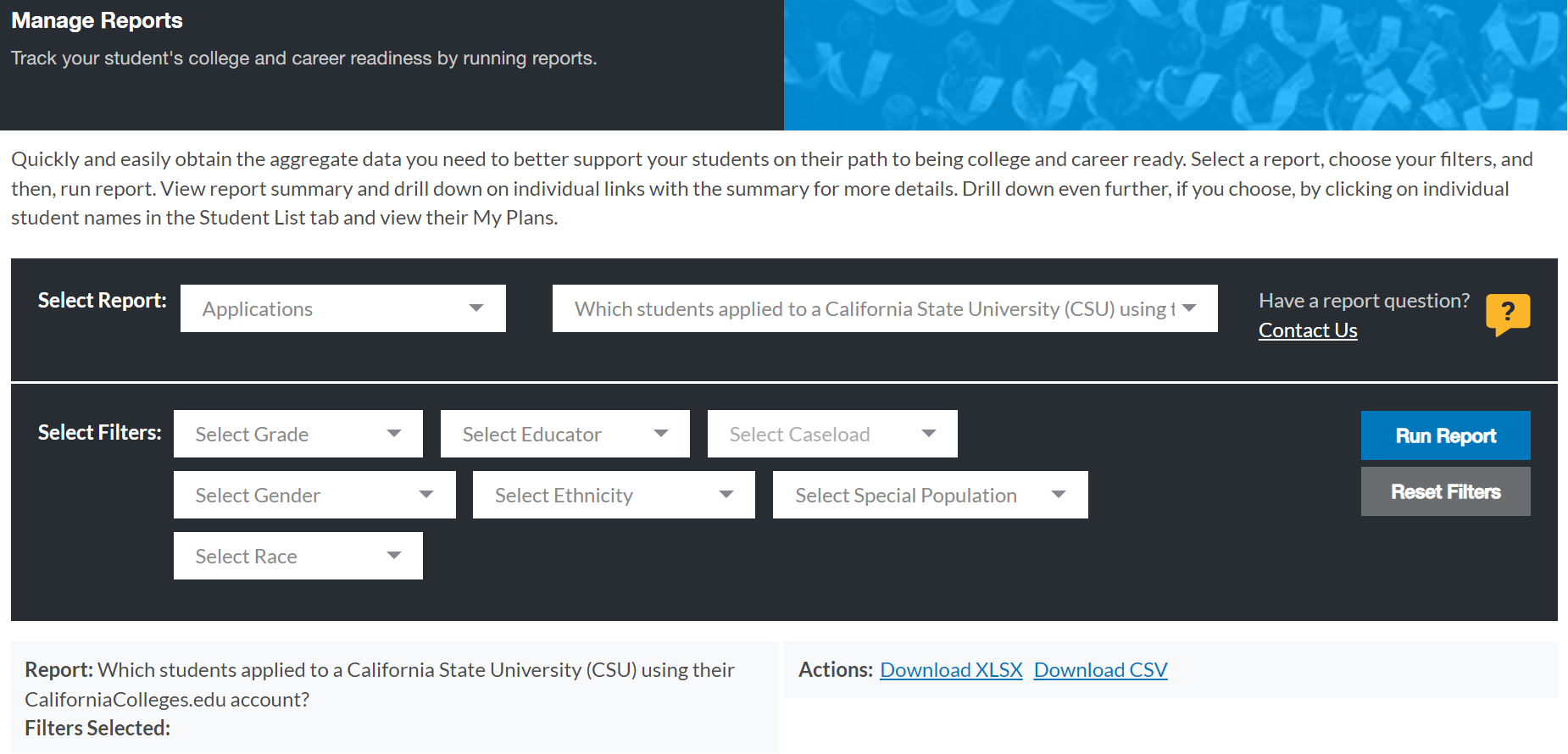Click the 'Track your student's college' subtitle
1568x754 pixels.
point(303,58)
